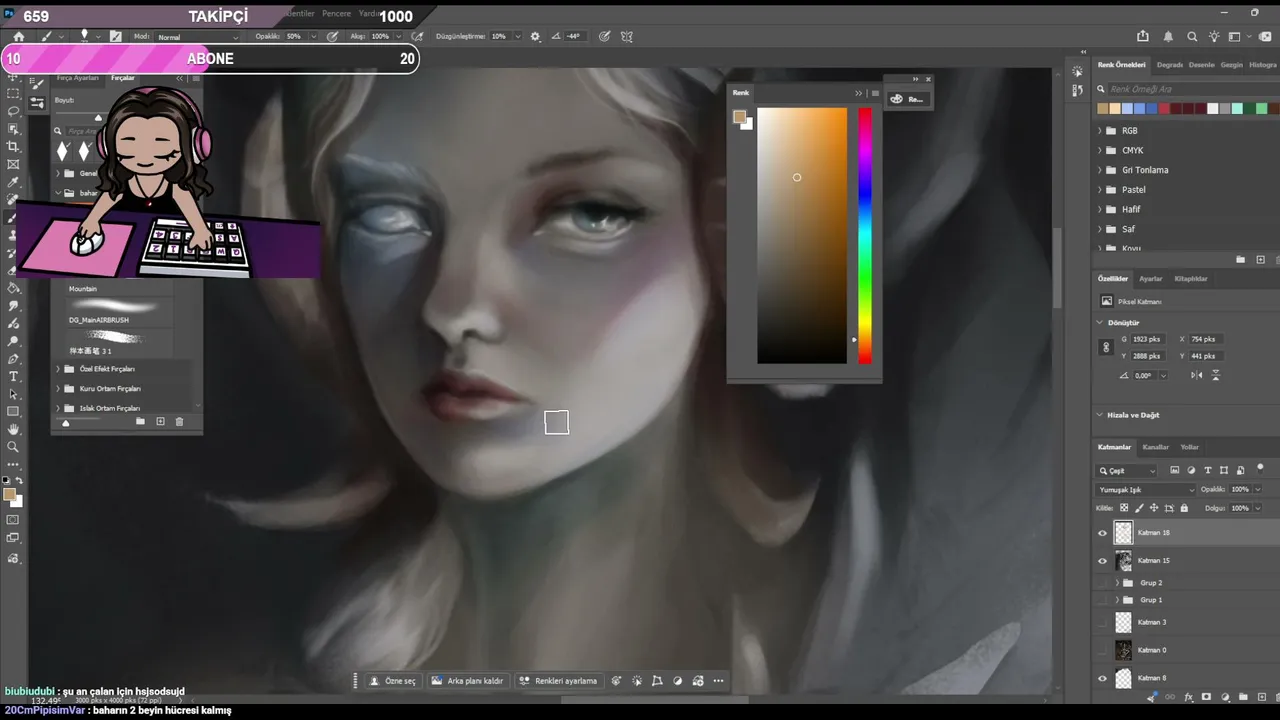The width and height of the screenshot is (1280, 720).
Task: Select the Dodge tool
Action: (13, 341)
